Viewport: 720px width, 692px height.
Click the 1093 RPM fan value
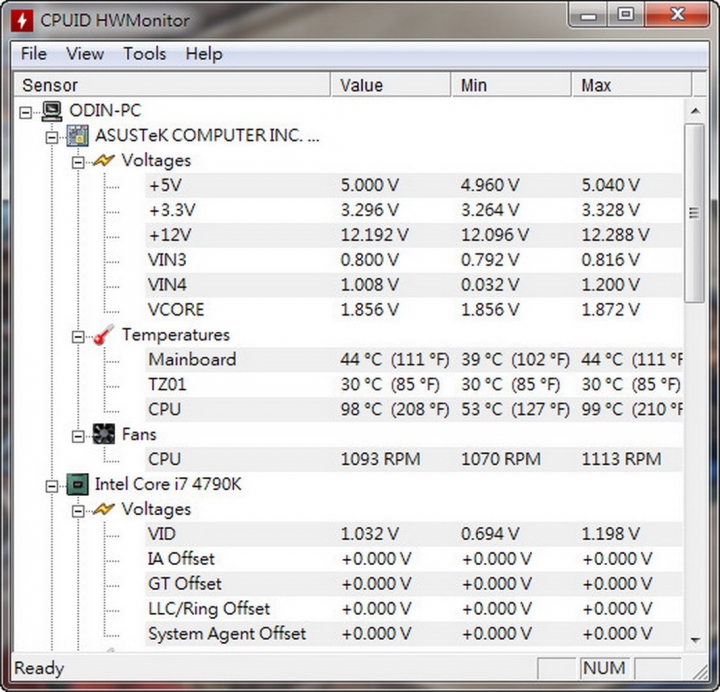[380, 459]
